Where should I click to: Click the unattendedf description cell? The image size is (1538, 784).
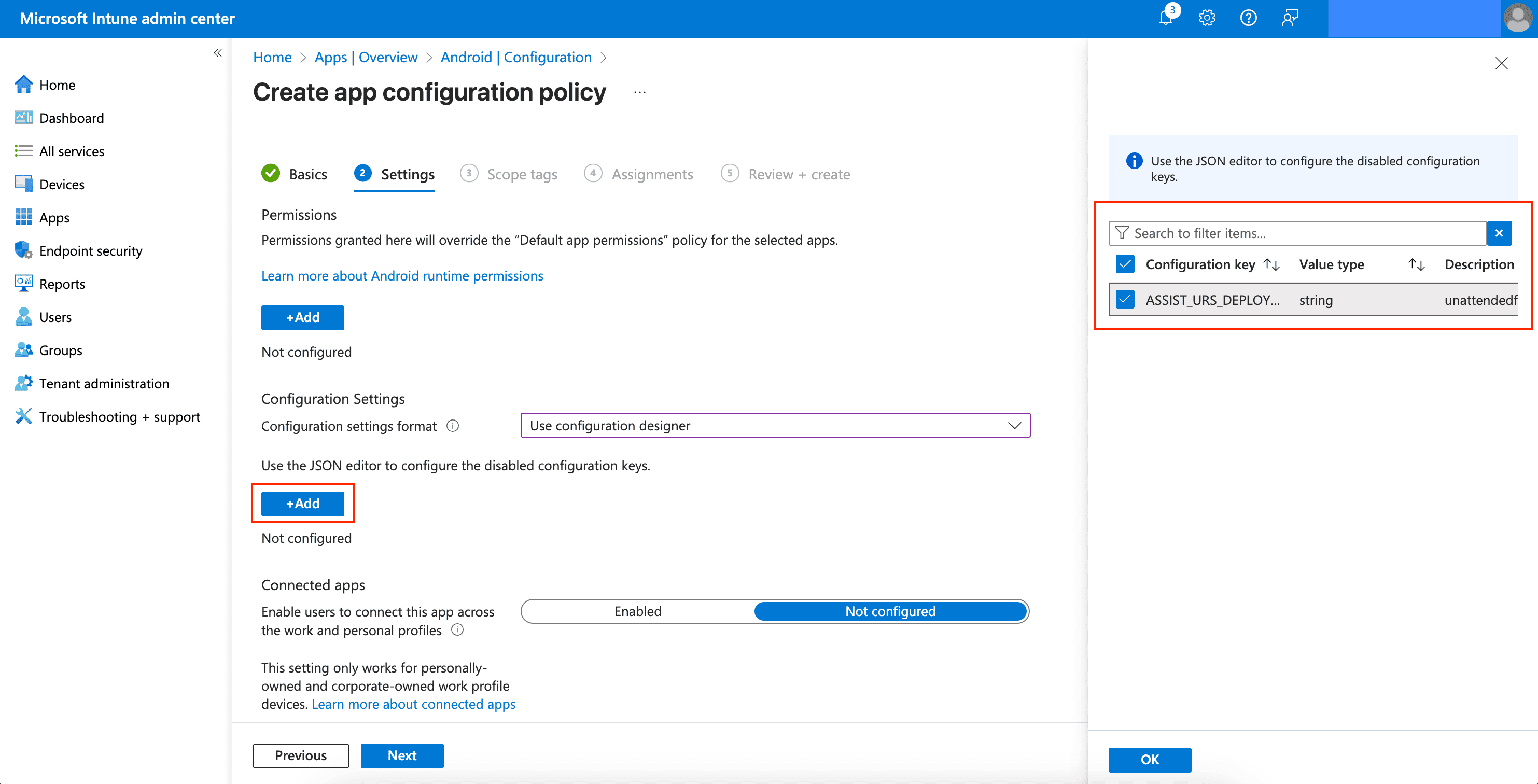pos(1480,300)
